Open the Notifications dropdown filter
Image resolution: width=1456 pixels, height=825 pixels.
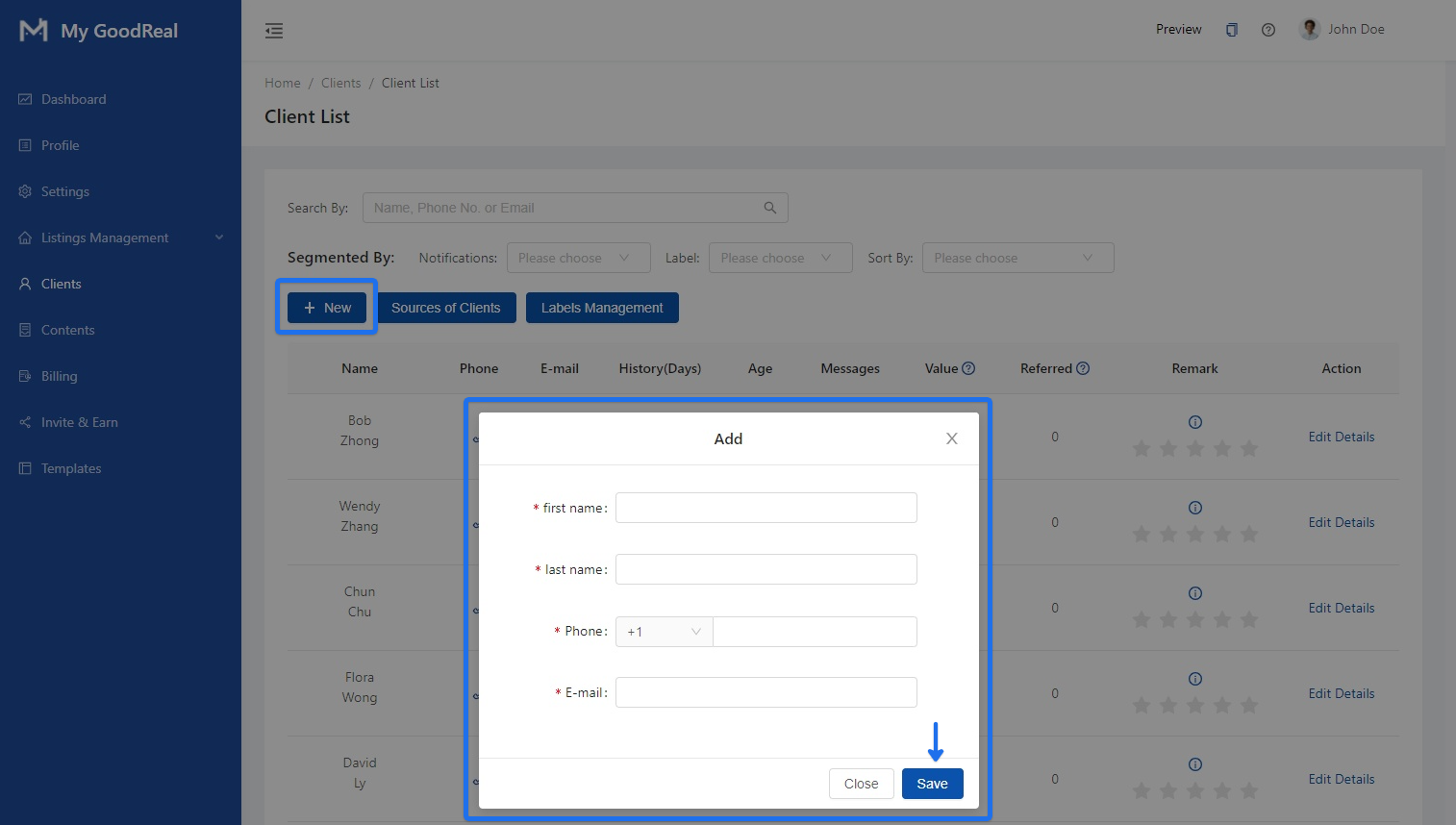(578, 258)
